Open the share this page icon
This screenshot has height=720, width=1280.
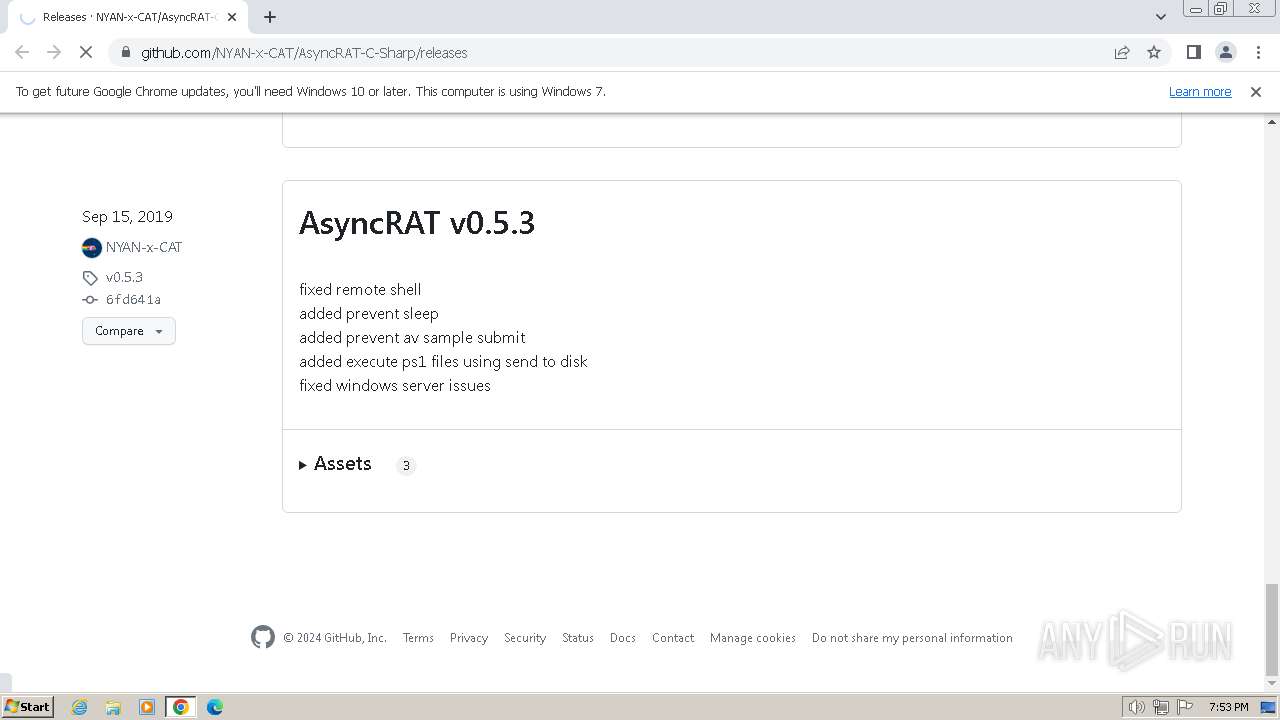point(1122,53)
